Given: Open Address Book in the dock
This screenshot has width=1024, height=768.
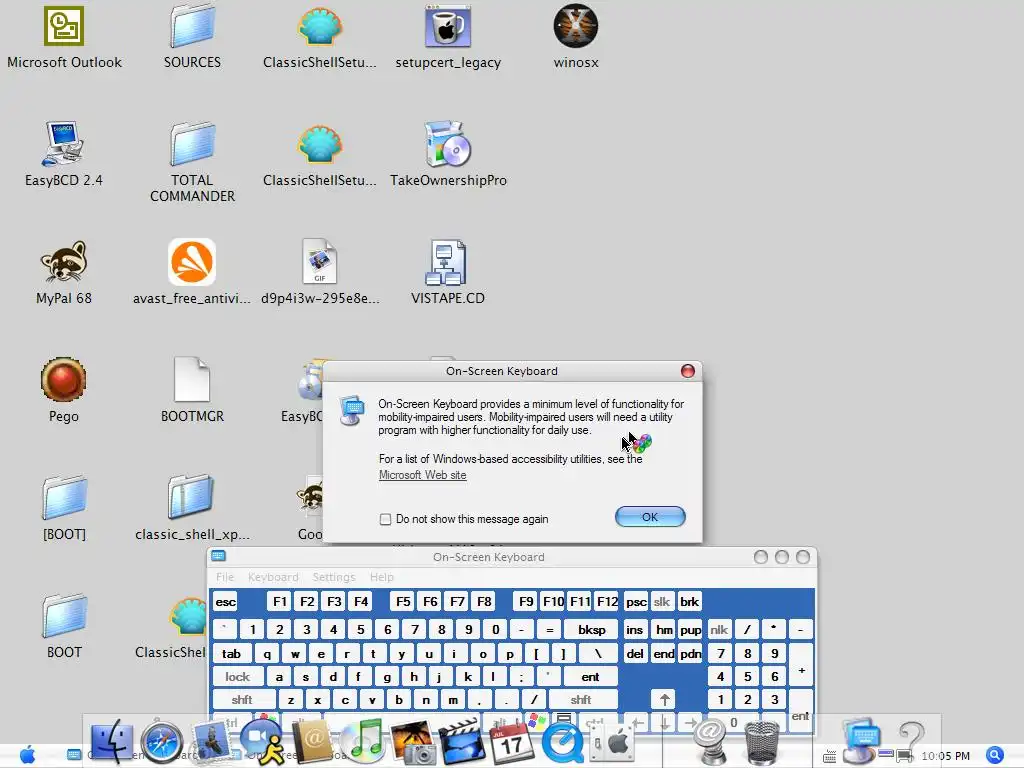Looking at the screenshot, I should pyautogui.click(x=312, y=742).
